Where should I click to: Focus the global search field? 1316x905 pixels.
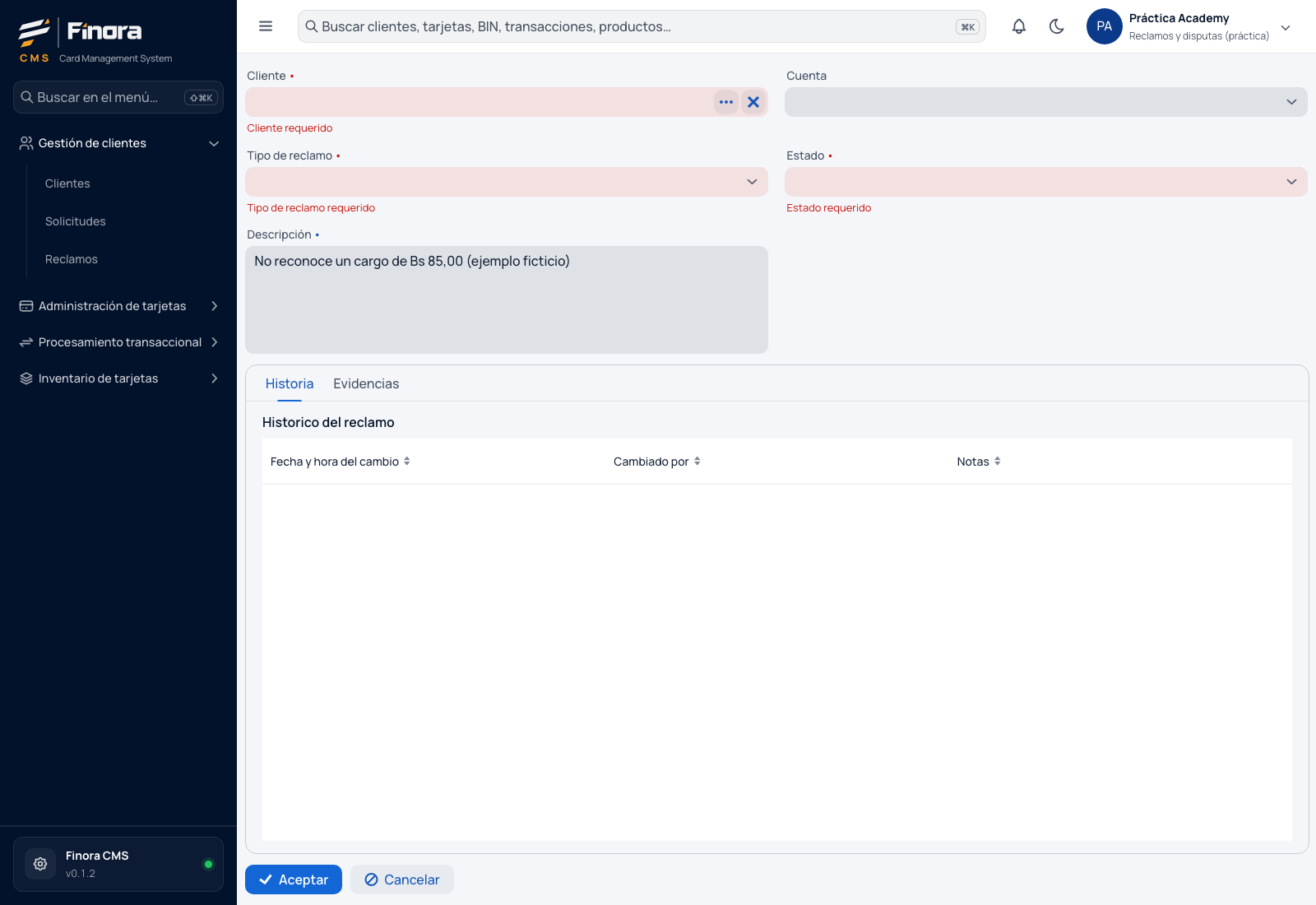[642, 26]
